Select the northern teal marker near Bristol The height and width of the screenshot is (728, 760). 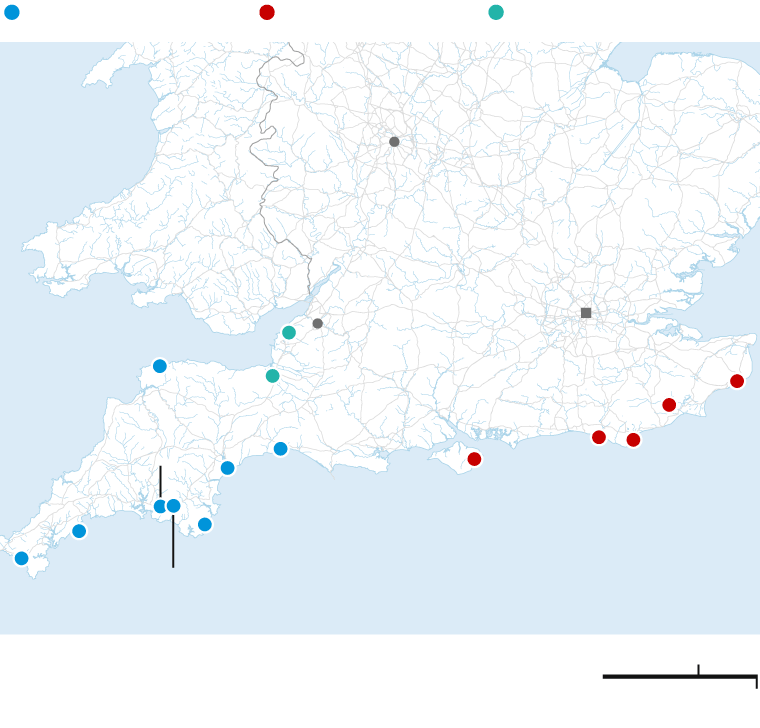[x=289, y=333]
